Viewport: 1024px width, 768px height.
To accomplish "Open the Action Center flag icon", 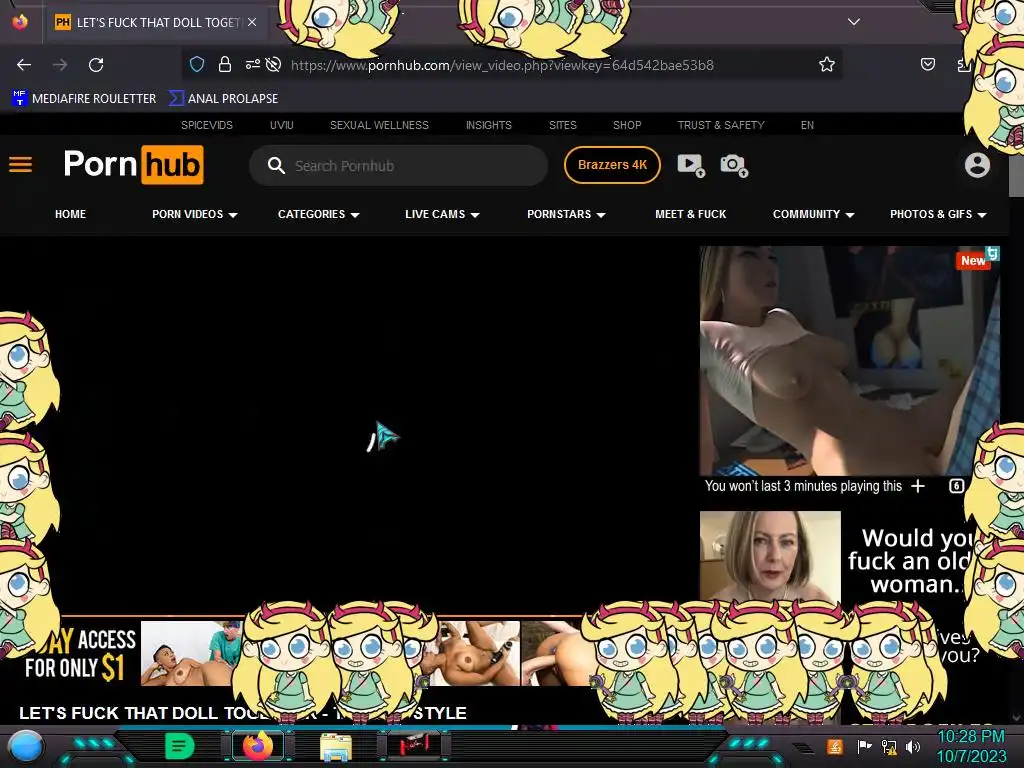I will (x=864, y=746).
